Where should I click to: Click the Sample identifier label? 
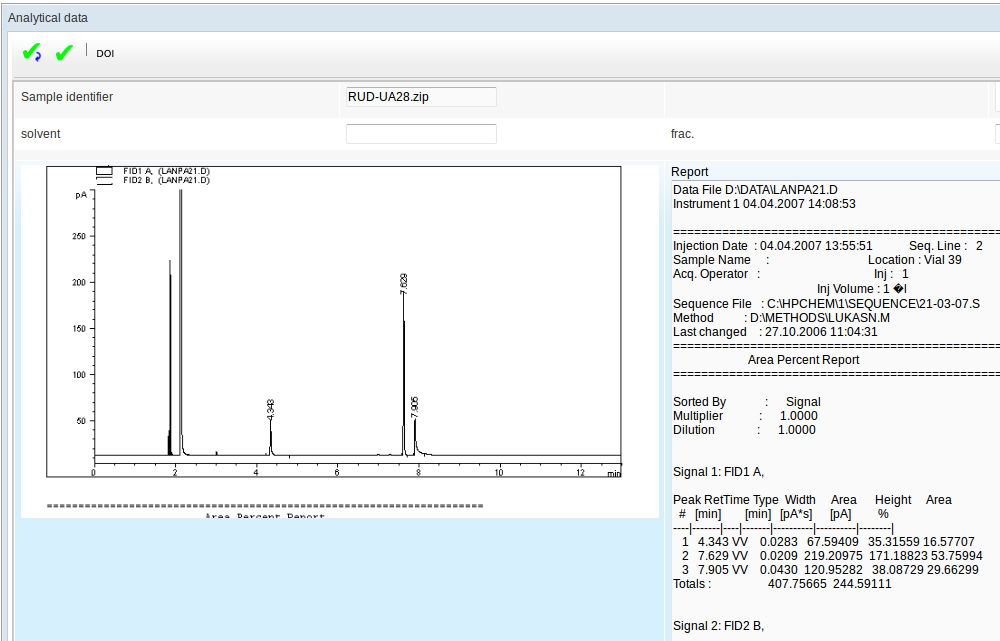point(67,97)
